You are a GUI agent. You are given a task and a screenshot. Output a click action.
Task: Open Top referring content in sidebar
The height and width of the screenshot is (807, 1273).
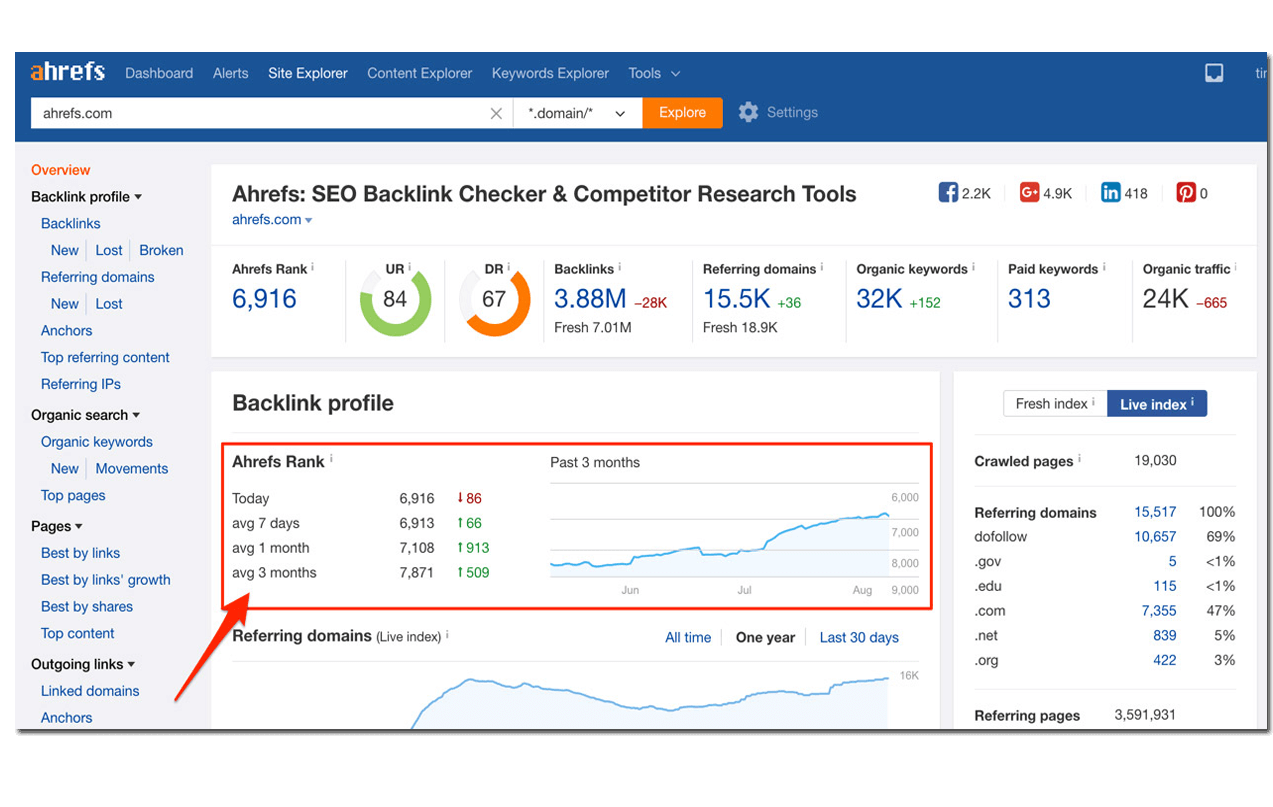click(x=105, y=357)
